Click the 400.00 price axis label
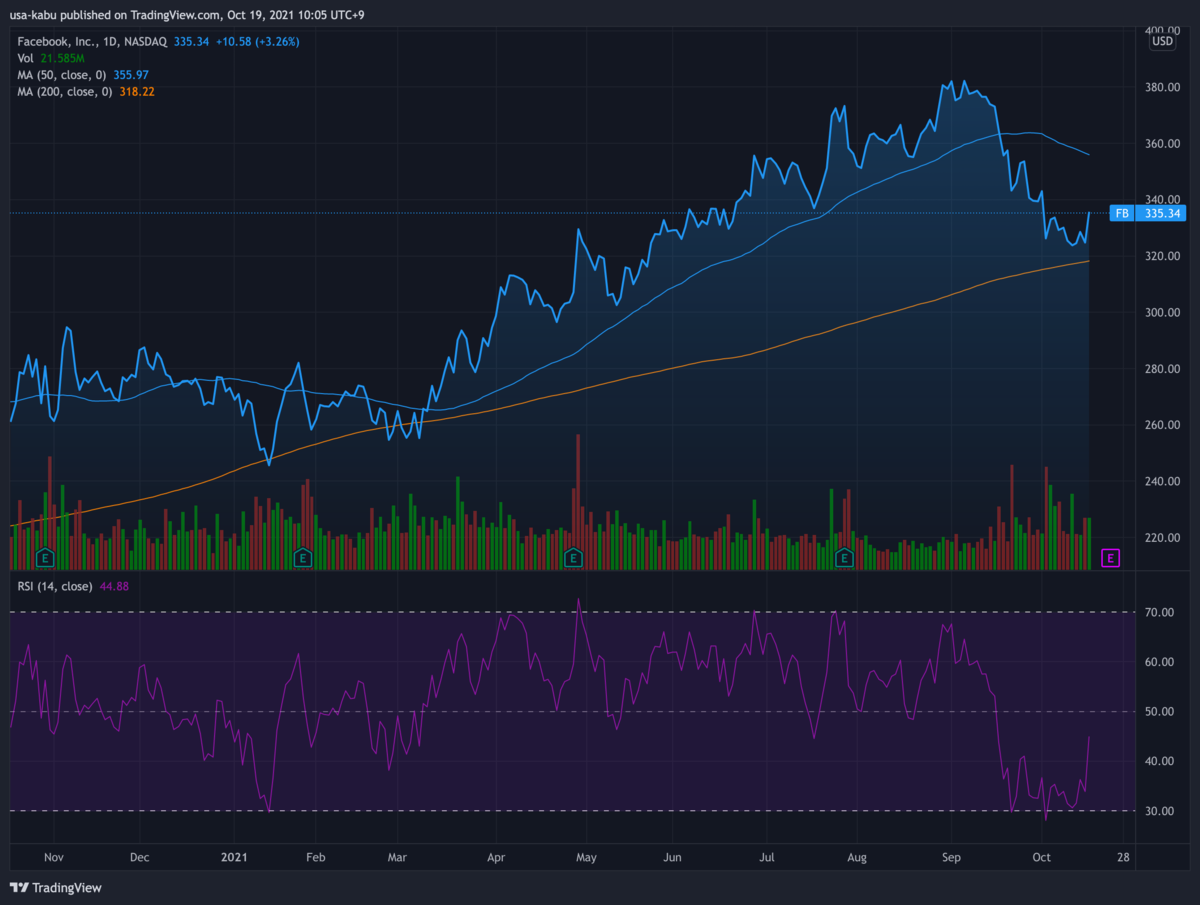Image resolution: width=1200 pixels, height=905 pixels. [x=1162, y=31]
